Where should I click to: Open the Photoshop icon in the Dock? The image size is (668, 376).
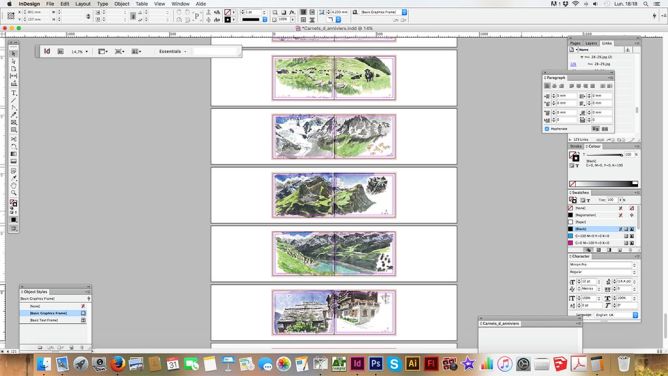pyautogui.click(x=375, y=364)
